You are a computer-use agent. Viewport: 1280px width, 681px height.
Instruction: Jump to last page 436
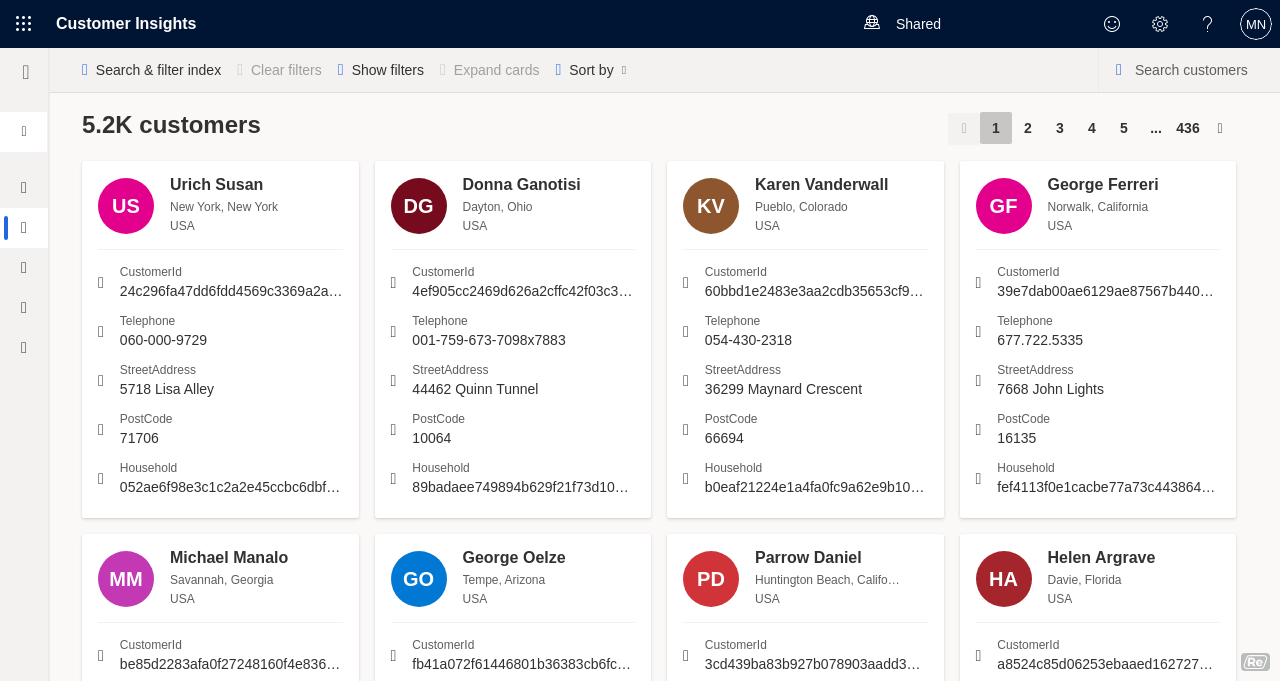1187,128
